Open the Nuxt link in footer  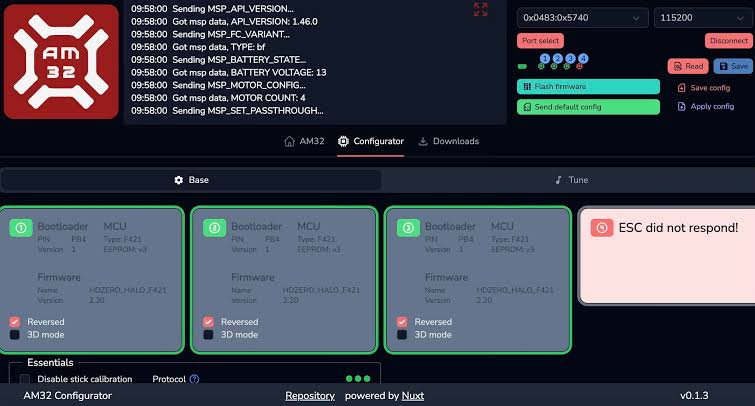(x=413, y=396)
